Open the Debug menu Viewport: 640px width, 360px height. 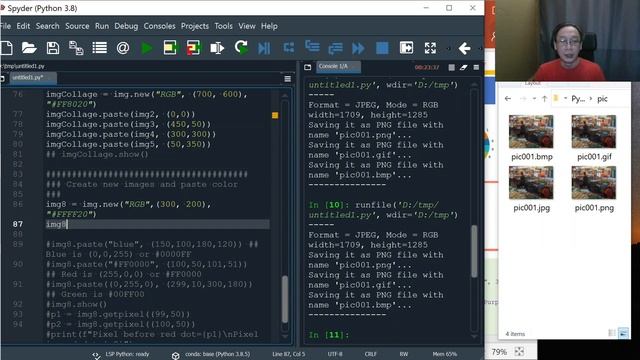point(126,26)
